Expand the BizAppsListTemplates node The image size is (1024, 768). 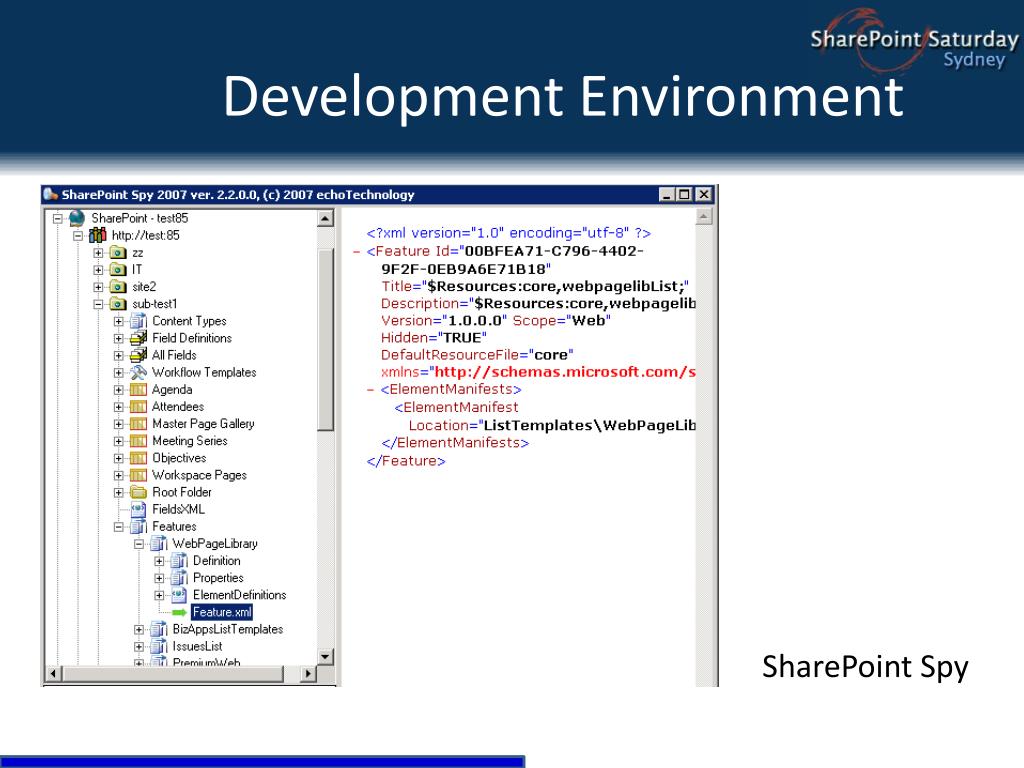click(x=138, y=630)
